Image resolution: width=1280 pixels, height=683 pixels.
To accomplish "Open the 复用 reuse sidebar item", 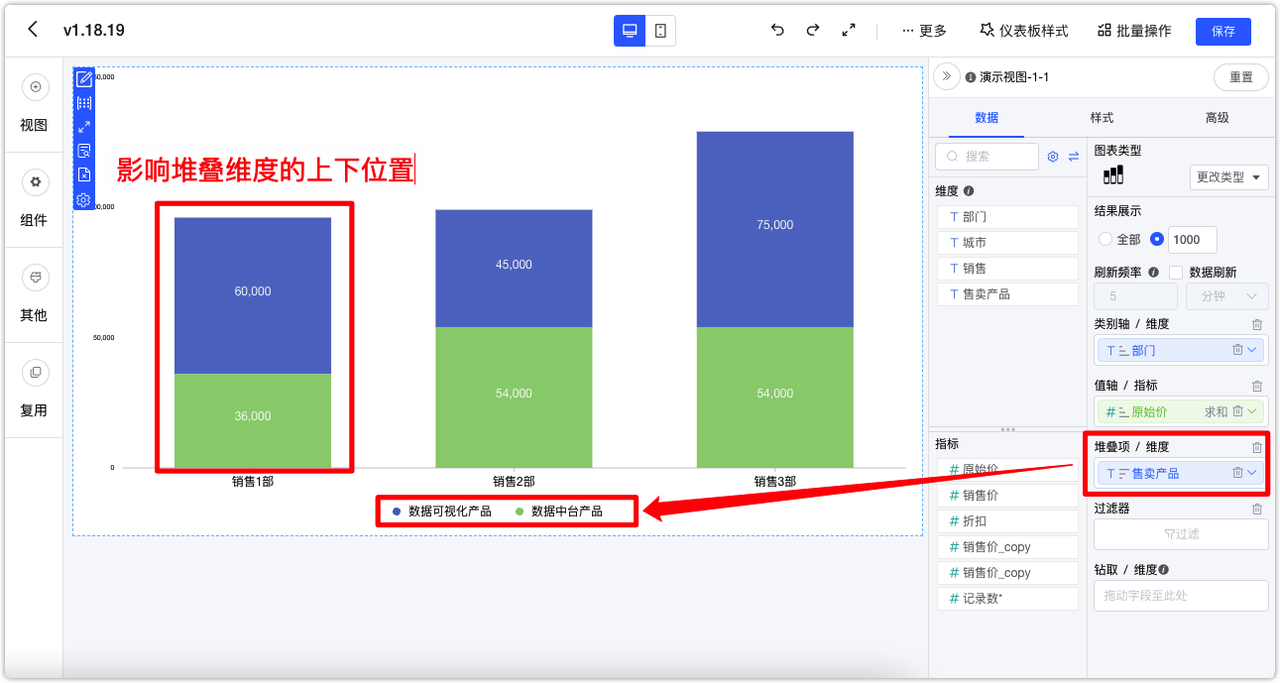I will coord(34,390).
